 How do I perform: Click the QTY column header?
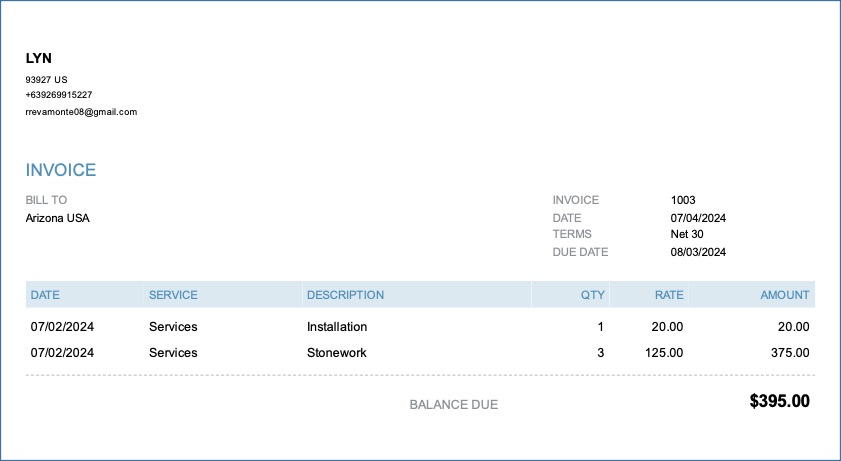[x=593, y=295]
